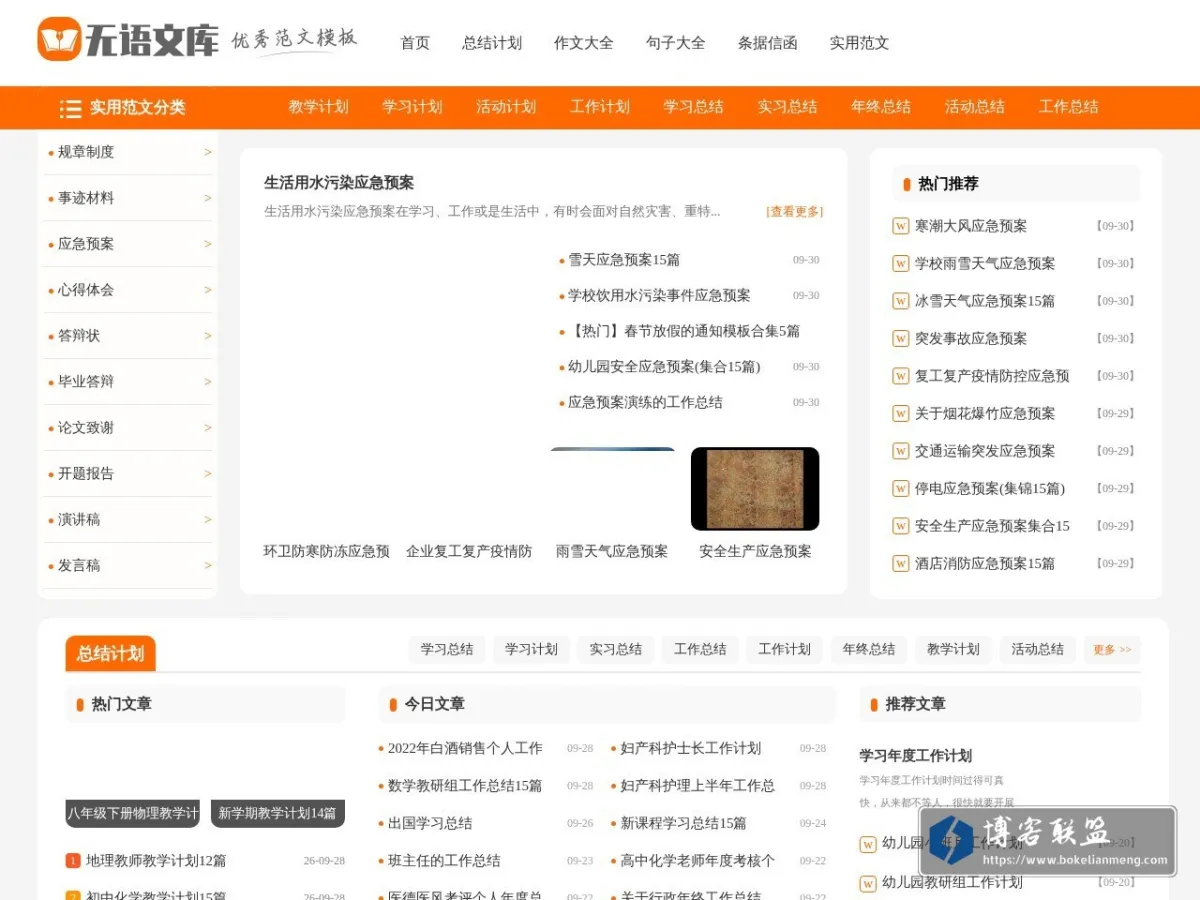The width and height of the screenshot is (1200, 900).
Task: Click the 八年级下册物理教学计 image caption
Action: point(133,813)
